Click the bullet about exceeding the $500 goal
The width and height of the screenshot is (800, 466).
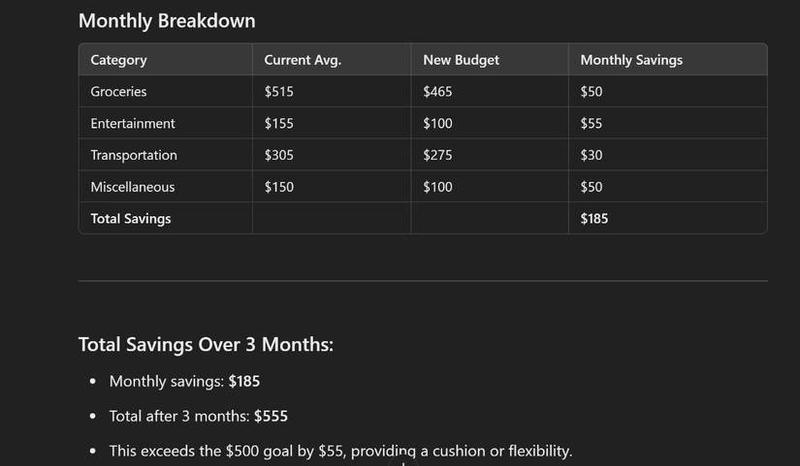[340, 451]
